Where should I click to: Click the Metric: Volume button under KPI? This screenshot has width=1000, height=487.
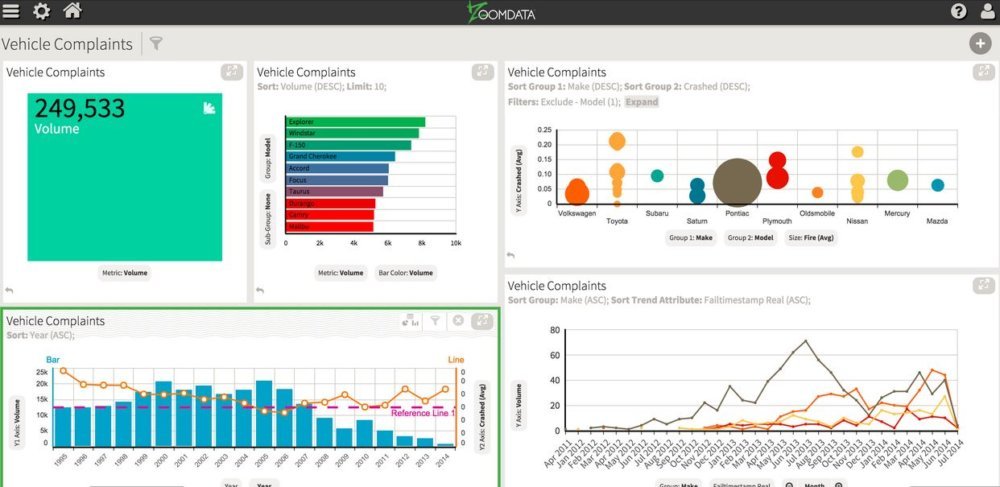(x=124, y=272)
